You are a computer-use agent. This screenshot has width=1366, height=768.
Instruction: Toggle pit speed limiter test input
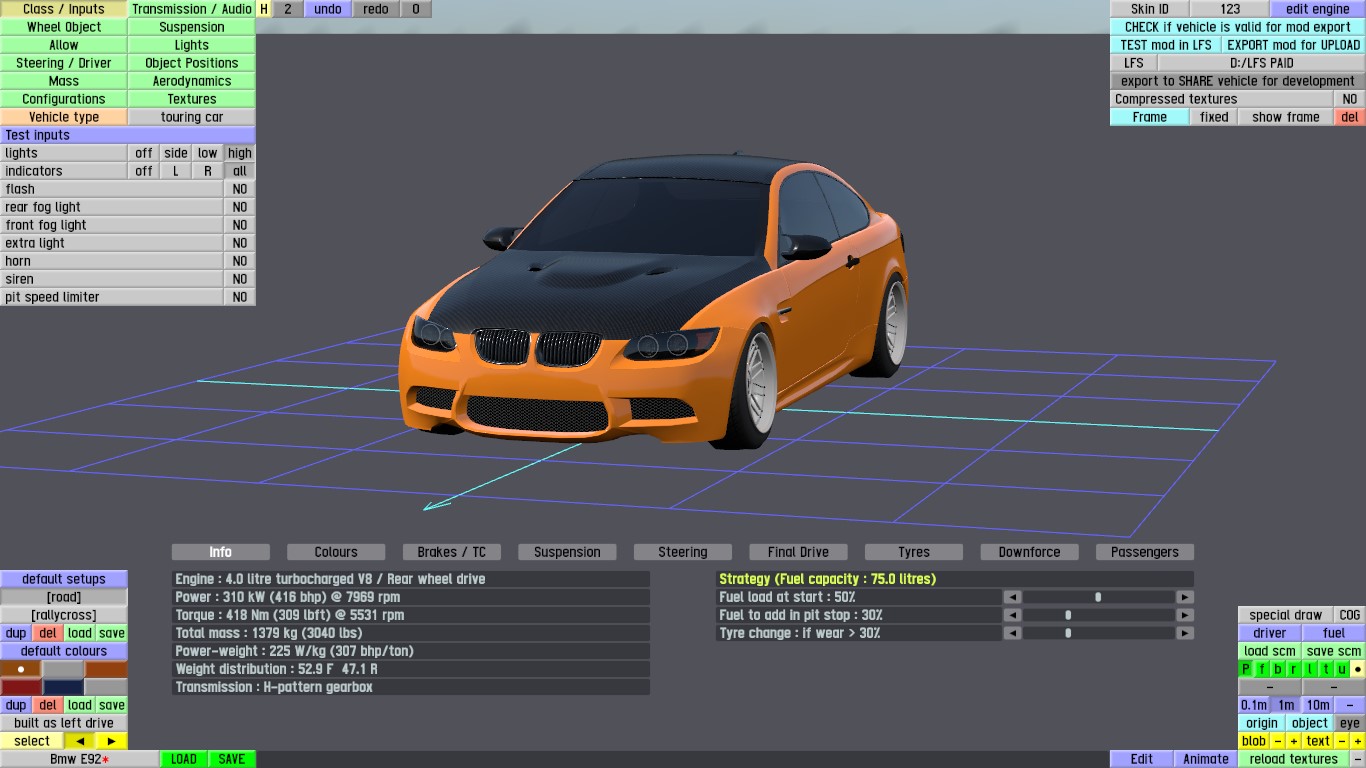coord(240,297)
